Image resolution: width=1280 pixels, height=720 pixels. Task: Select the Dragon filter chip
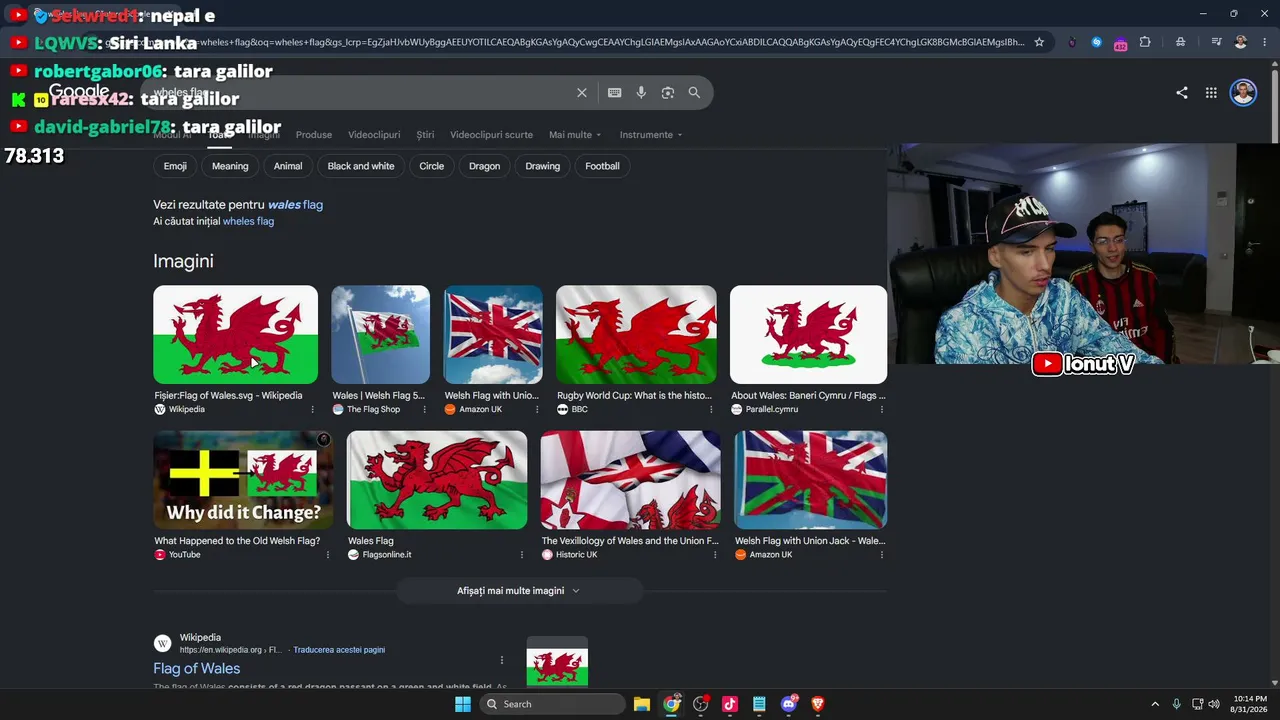[485, 166]
